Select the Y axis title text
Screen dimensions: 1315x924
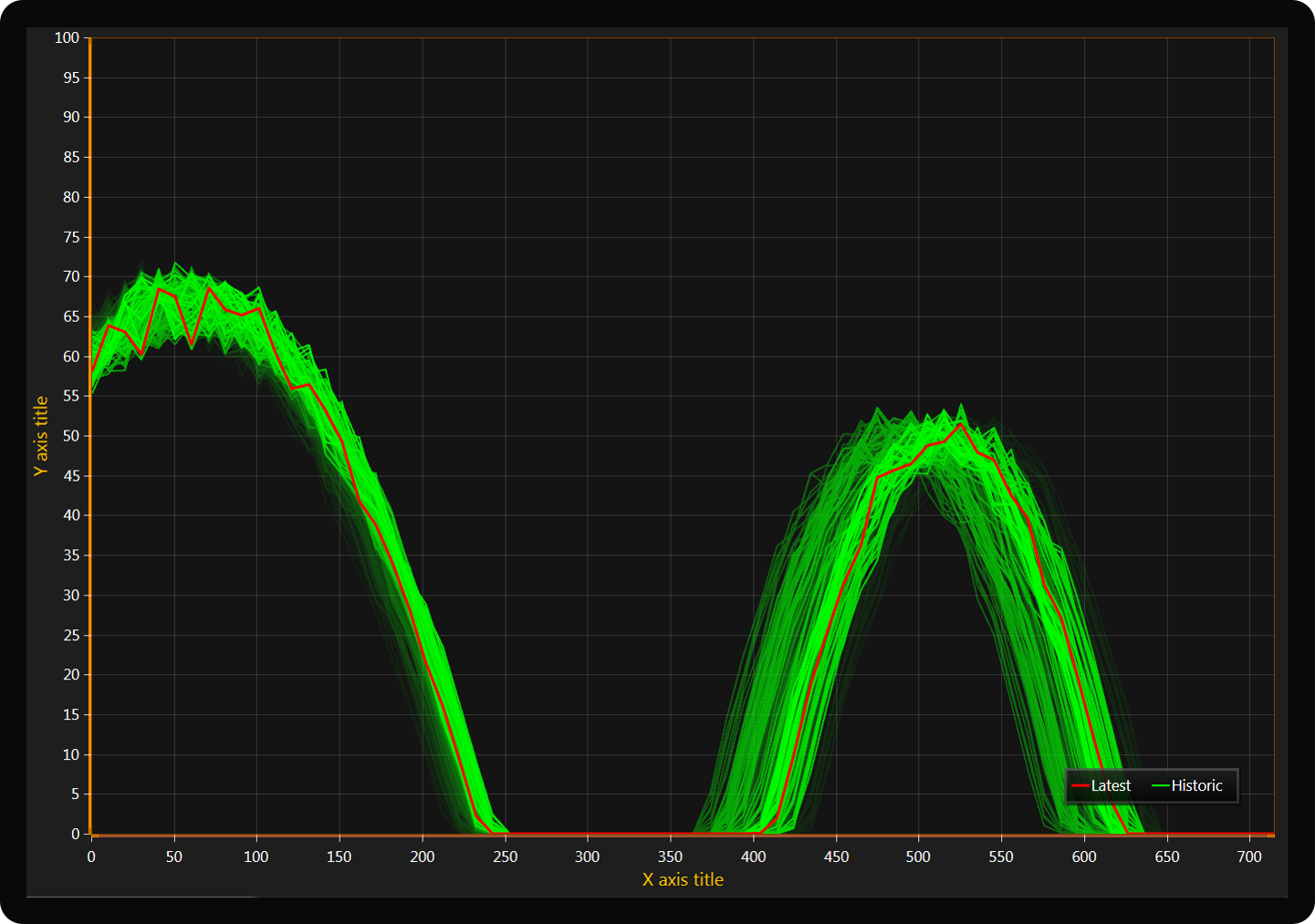pos(41,436)
